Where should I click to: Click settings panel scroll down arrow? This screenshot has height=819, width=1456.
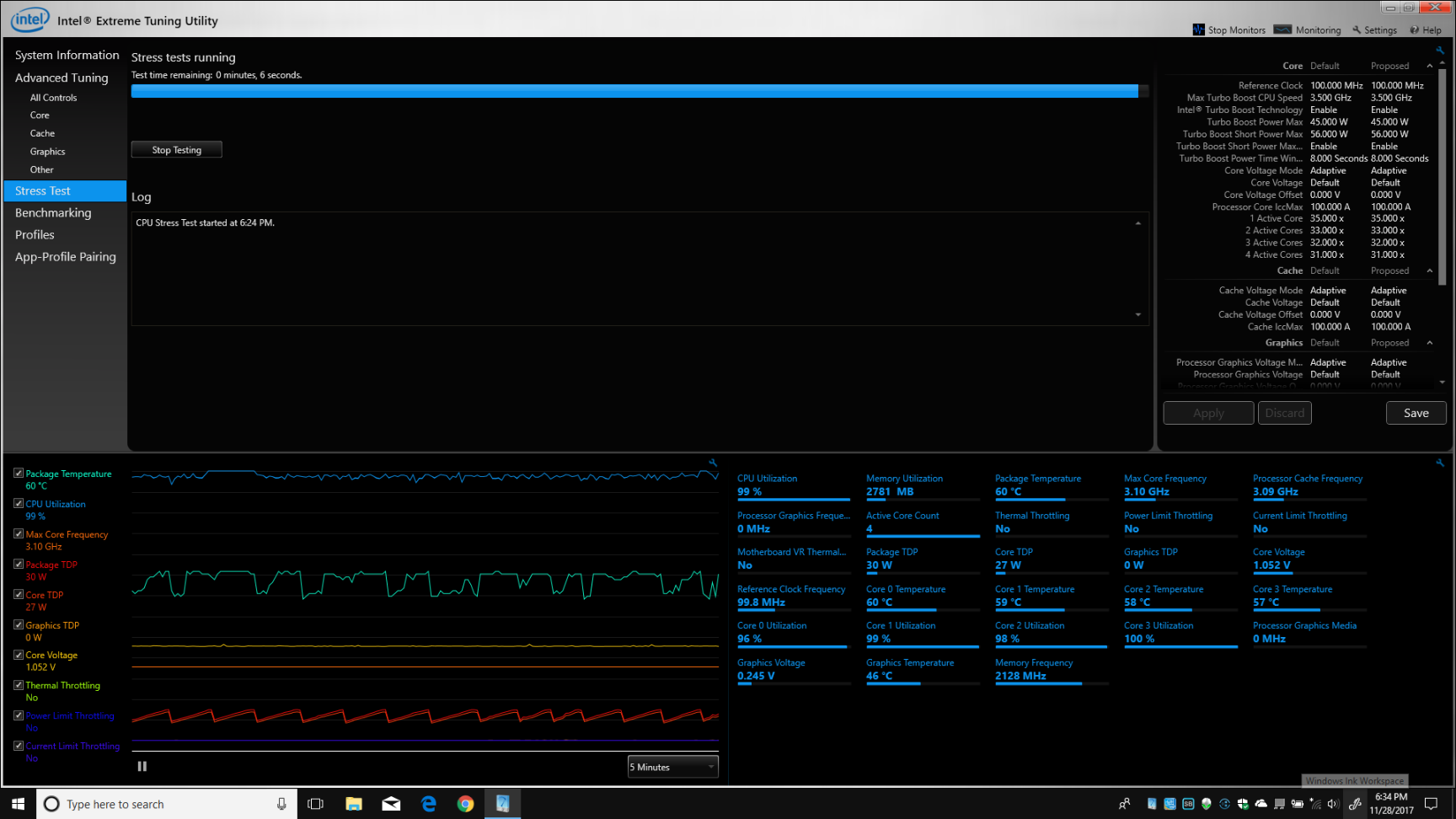click(x=1443, y=383)
